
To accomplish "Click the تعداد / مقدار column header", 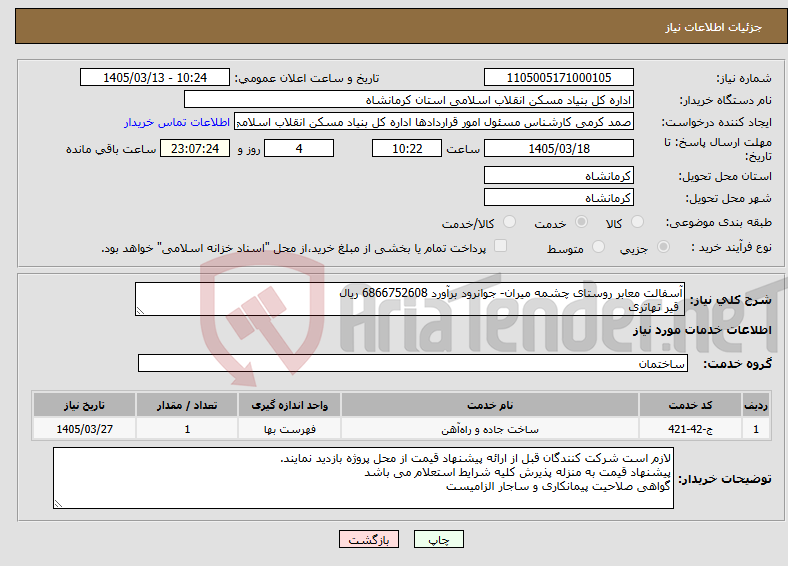I will click(x=187, y=405).
